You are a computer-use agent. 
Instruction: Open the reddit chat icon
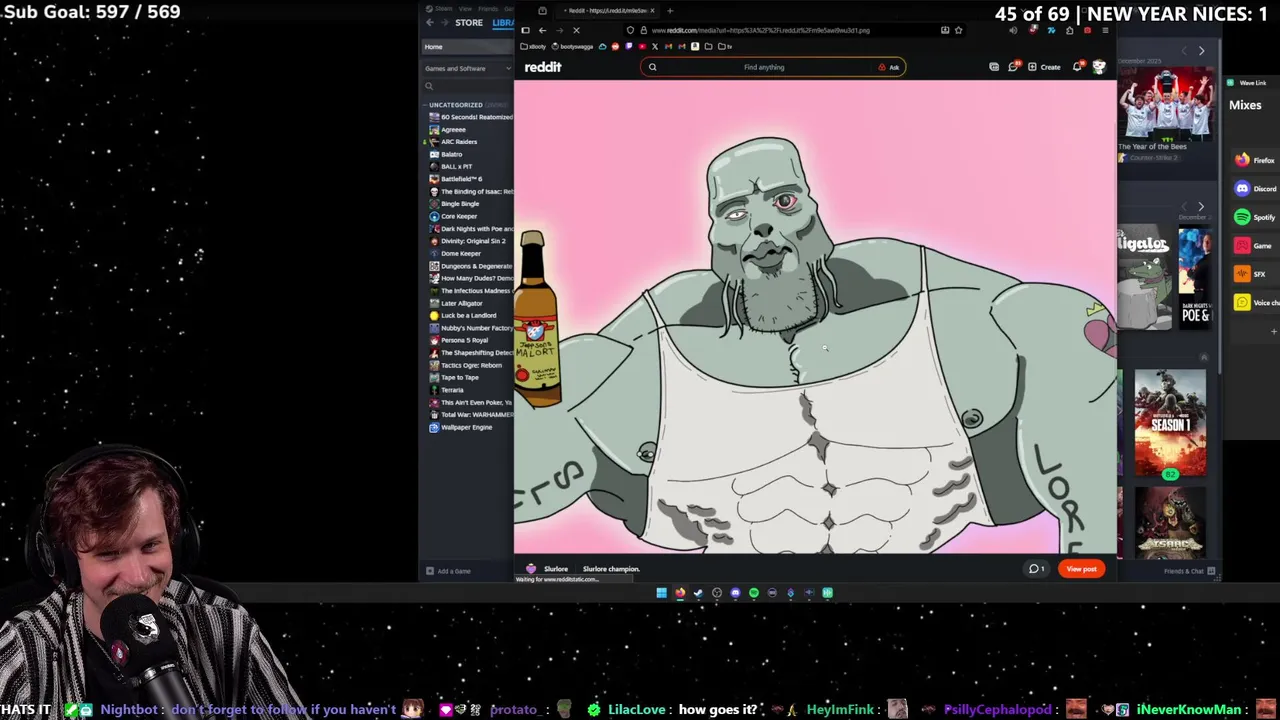click(x=1012, y=67)
